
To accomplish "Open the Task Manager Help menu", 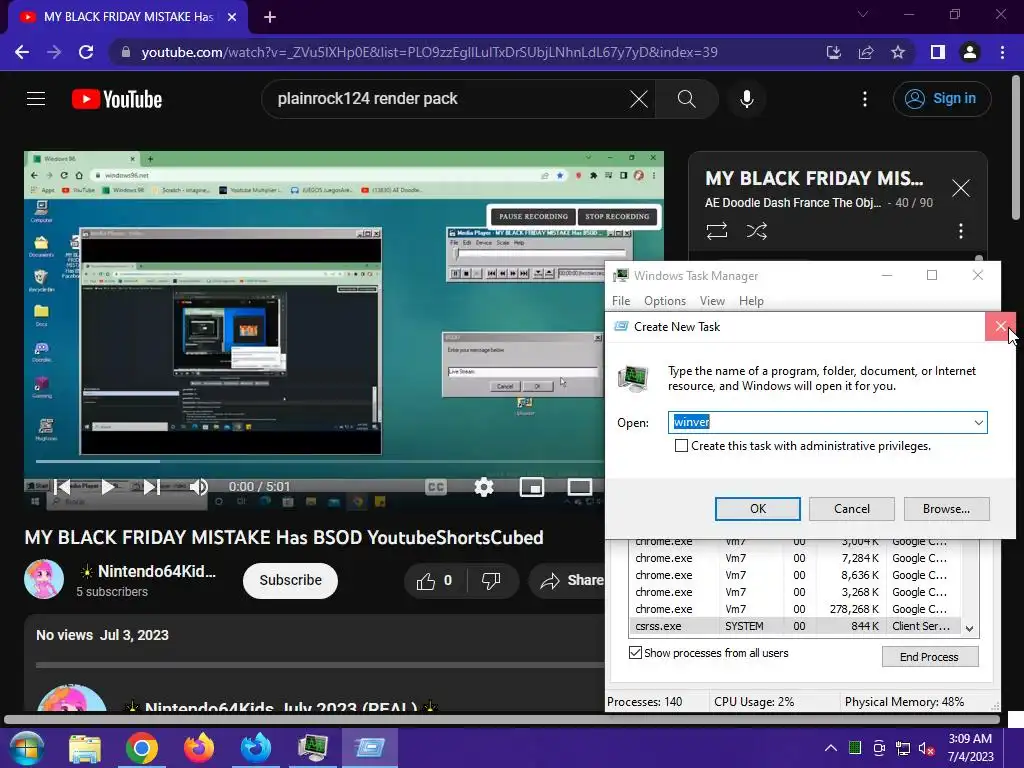I will (x=751, y=300).
